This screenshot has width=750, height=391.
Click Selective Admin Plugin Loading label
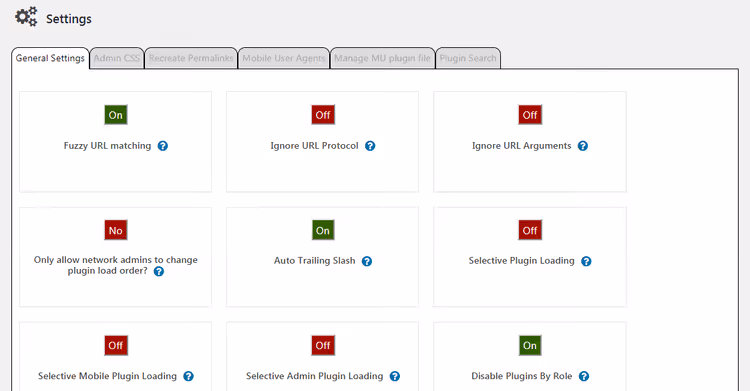pyautogui.click(x=314, y=376)
